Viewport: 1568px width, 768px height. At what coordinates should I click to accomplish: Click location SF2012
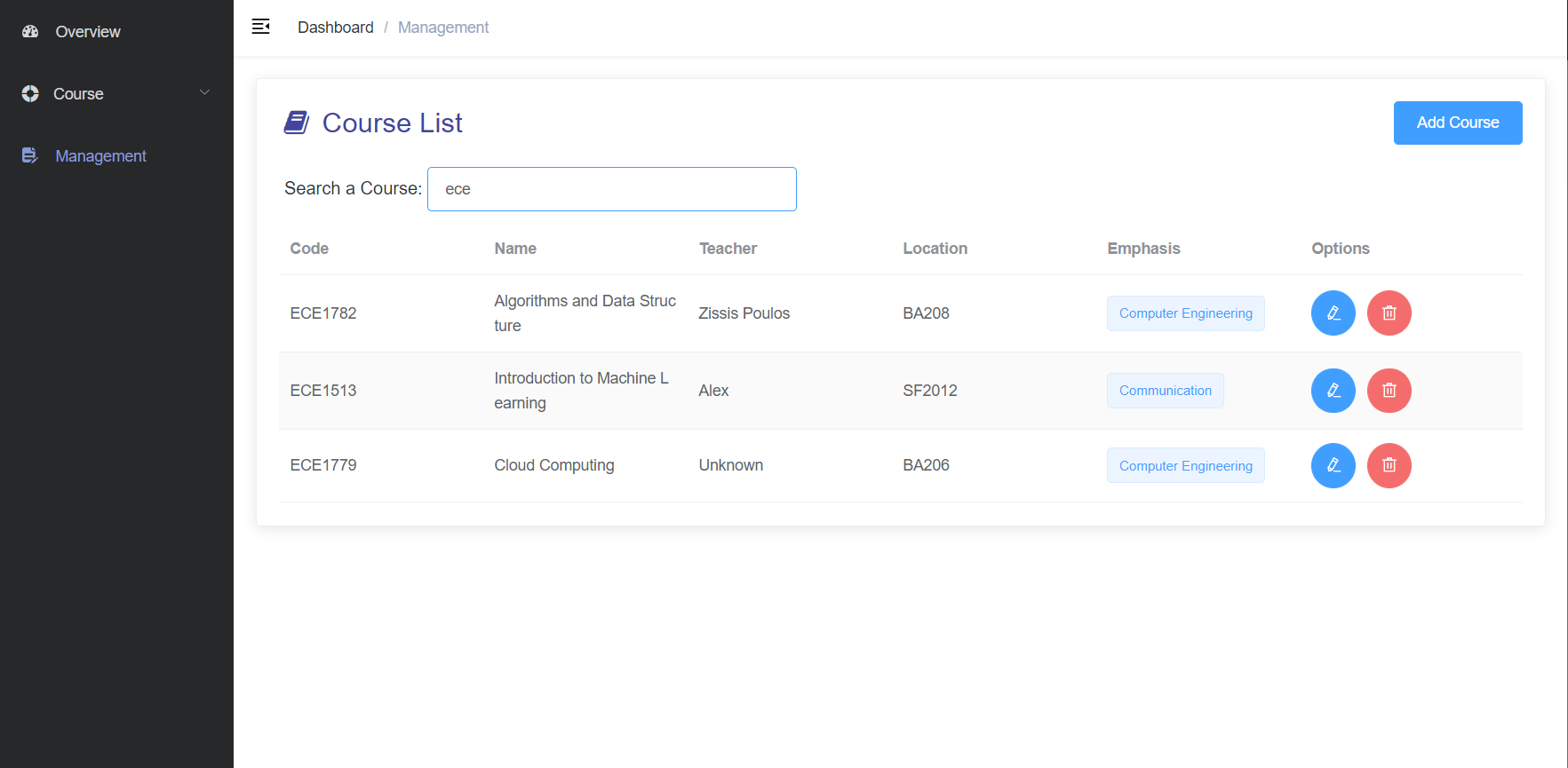[930, 391]
